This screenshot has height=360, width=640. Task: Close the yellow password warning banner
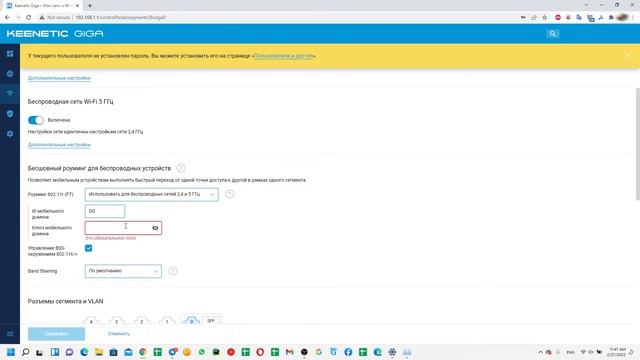pos(628,56)
